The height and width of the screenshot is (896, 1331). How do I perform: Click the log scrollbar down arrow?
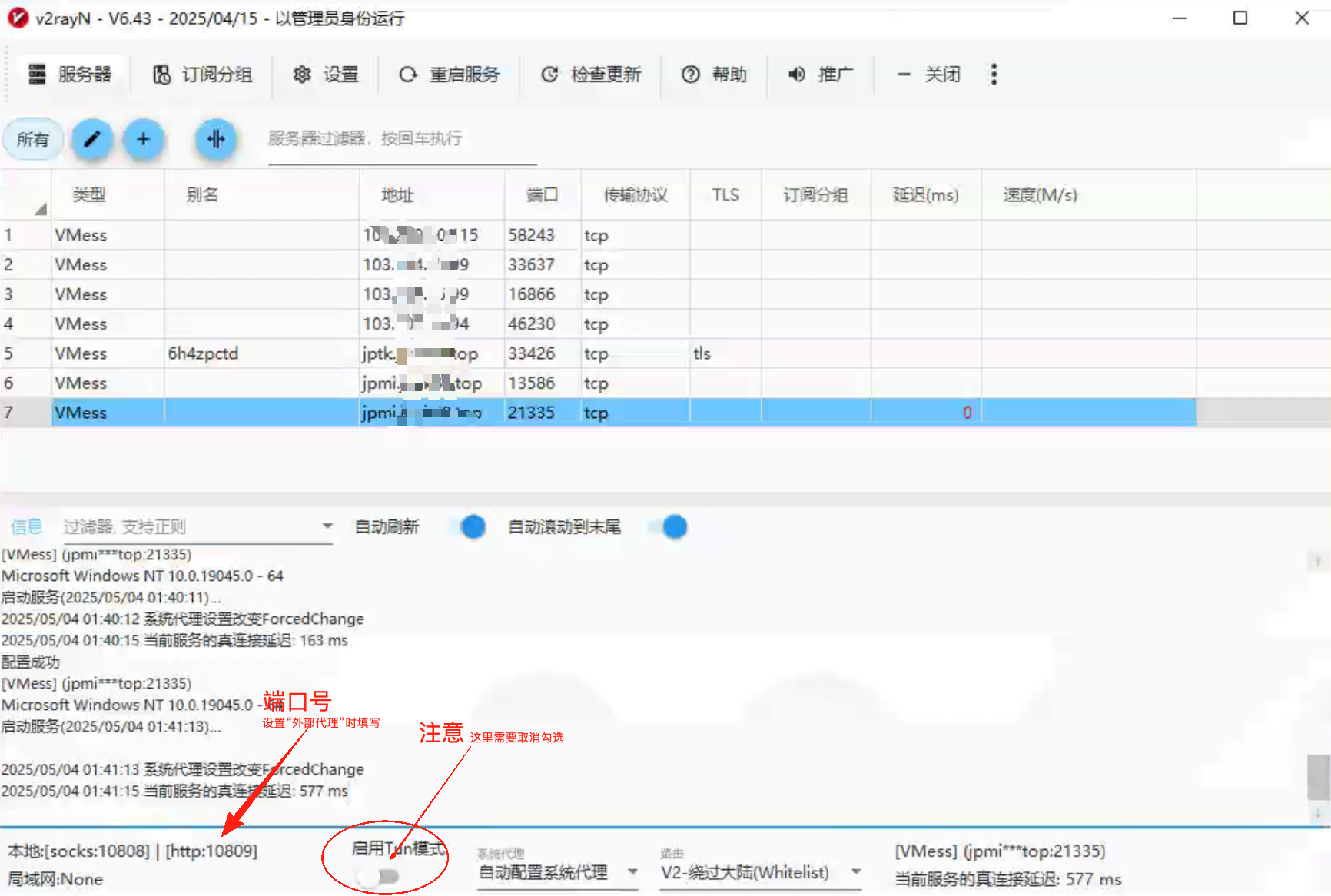coord(1319,812)
